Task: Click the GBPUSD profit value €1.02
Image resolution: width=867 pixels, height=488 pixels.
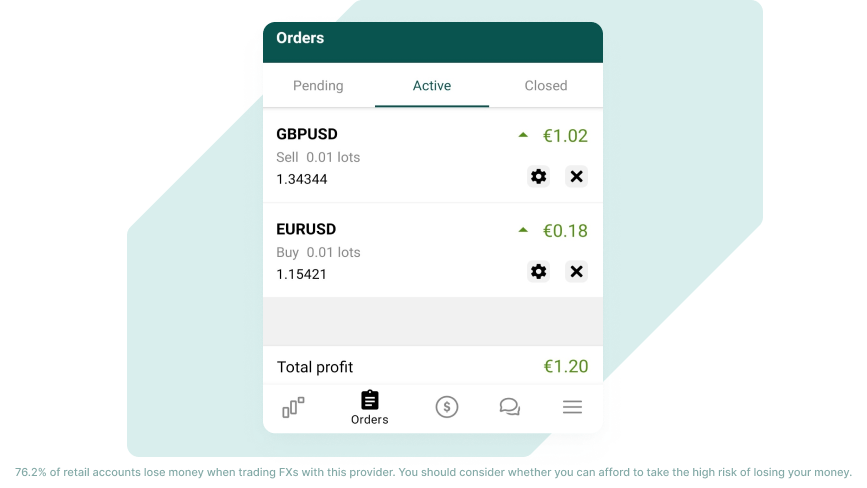Action: pyautogui.click(x=565, y=136)
